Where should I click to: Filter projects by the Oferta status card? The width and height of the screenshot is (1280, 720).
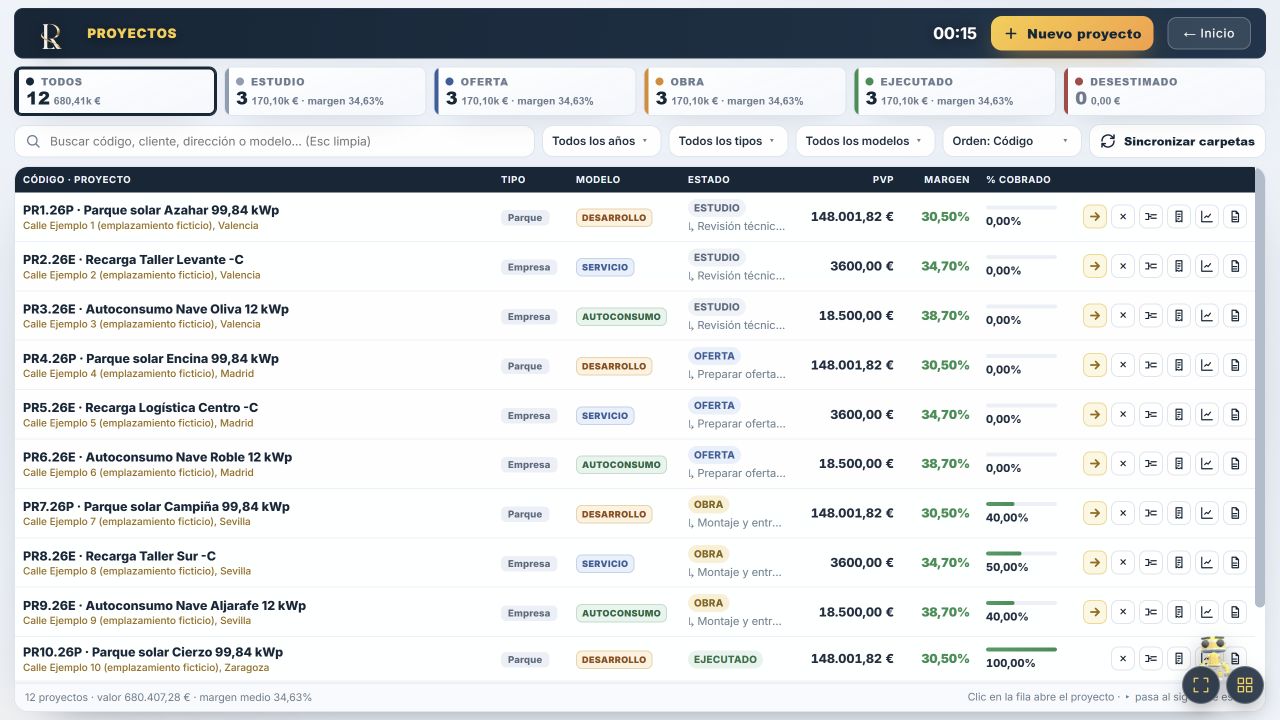tap(535, 91)
